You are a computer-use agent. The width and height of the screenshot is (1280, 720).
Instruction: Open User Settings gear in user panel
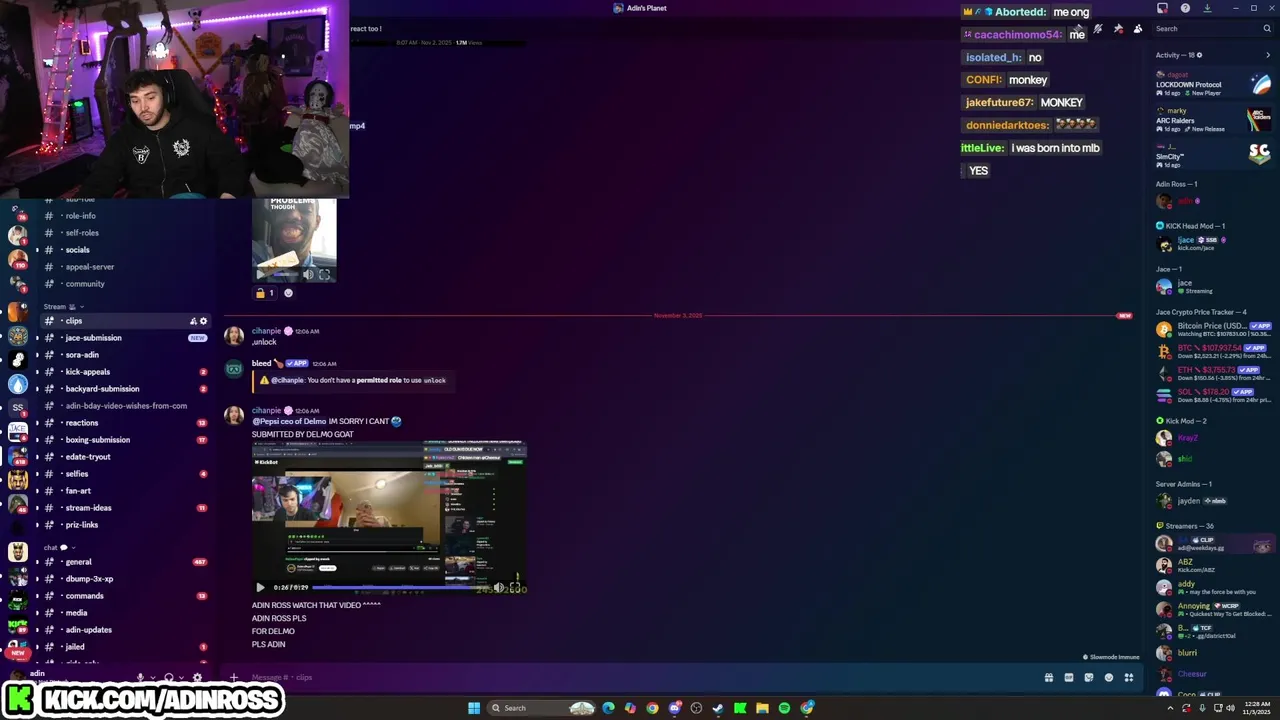[x=197, y=677]
